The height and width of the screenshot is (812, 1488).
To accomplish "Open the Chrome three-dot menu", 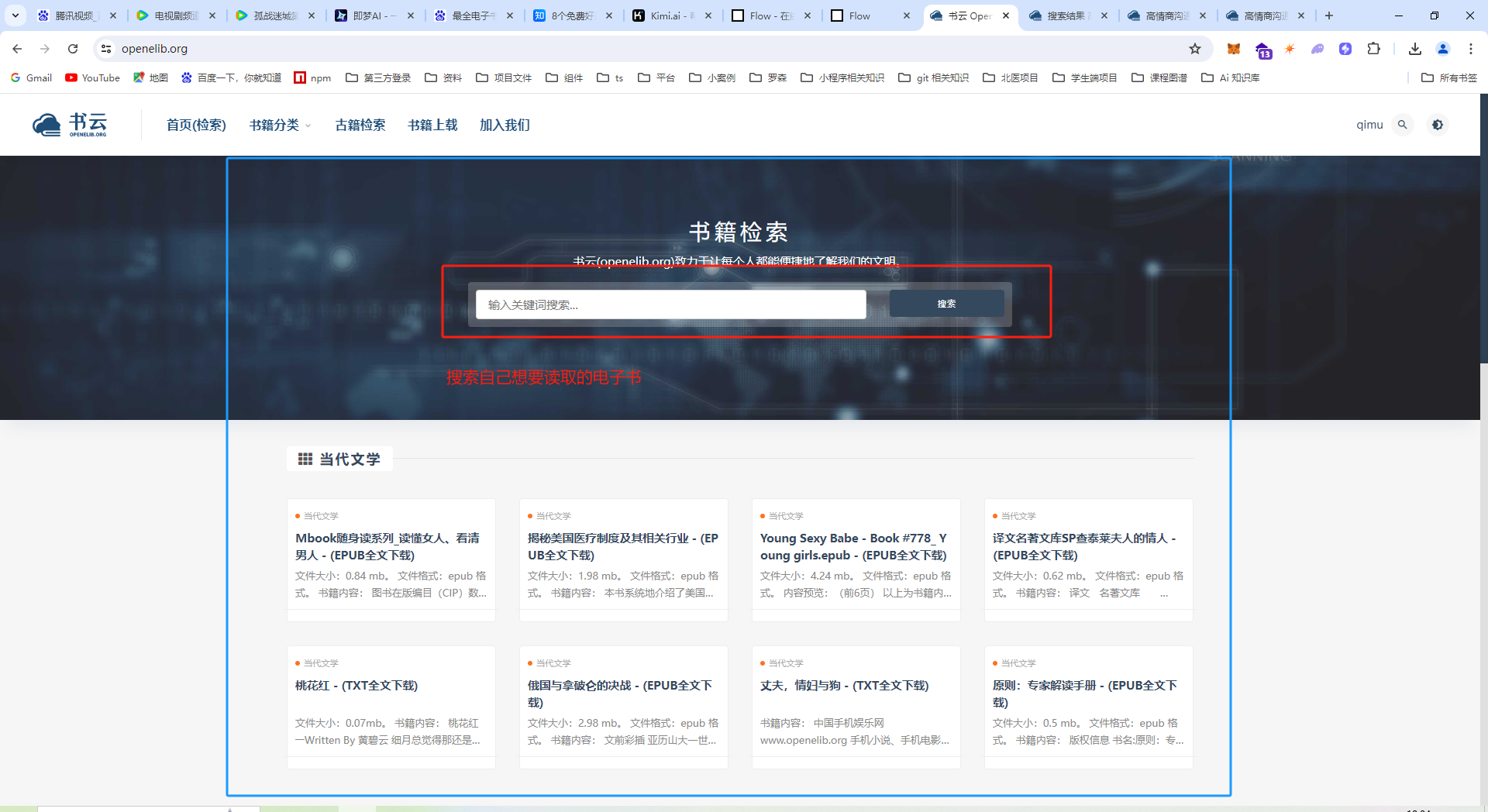I will point(1470,49).
